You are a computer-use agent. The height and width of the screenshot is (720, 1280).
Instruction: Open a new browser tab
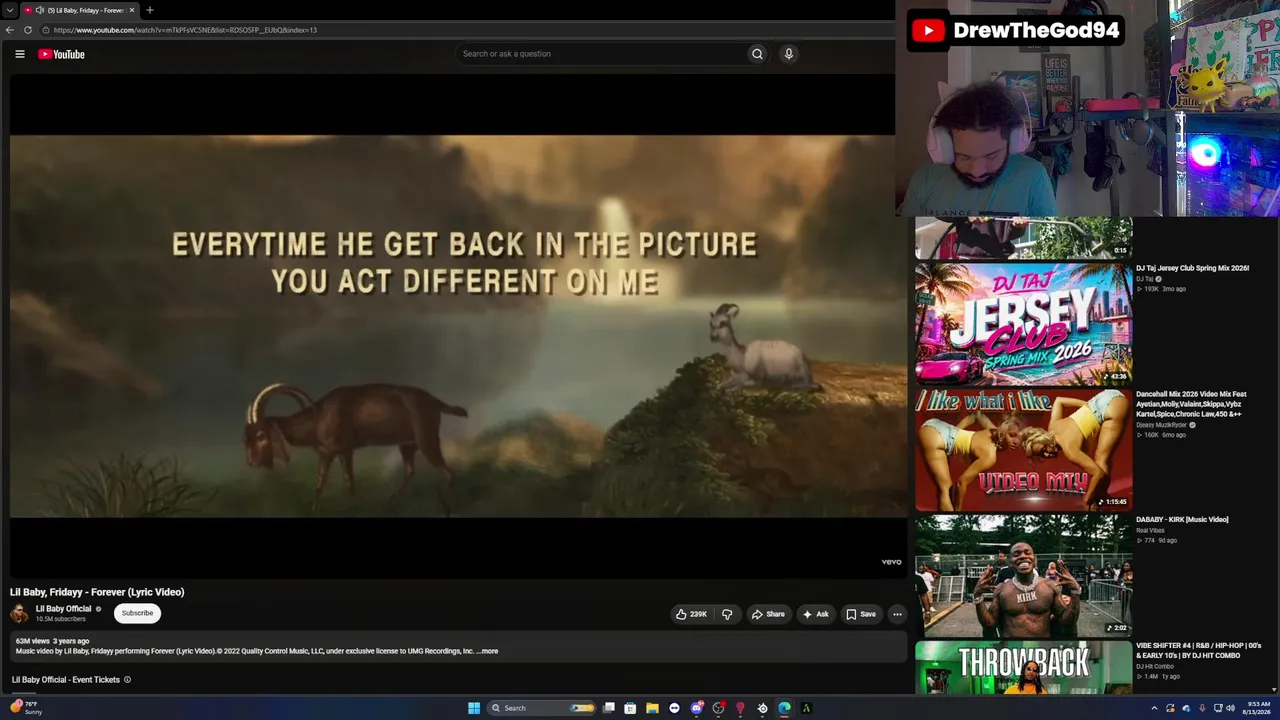150,10
